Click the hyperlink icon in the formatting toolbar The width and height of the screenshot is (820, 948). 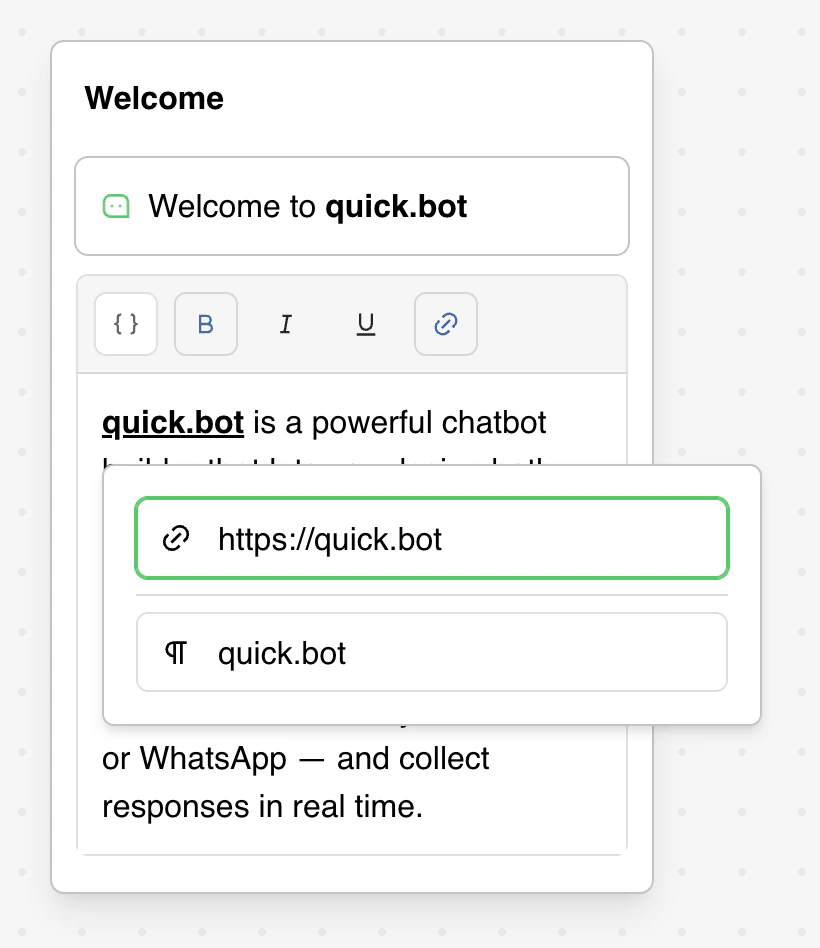pyautogui.click(x=446, y=324)
